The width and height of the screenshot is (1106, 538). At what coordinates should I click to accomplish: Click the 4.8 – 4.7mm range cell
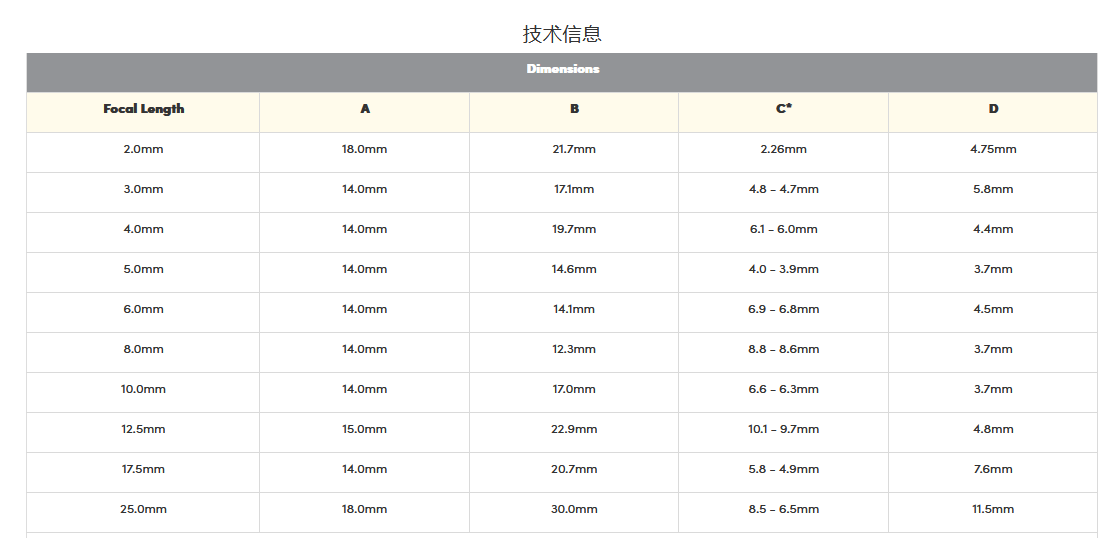pyautogui.click(x=783, y=189)
